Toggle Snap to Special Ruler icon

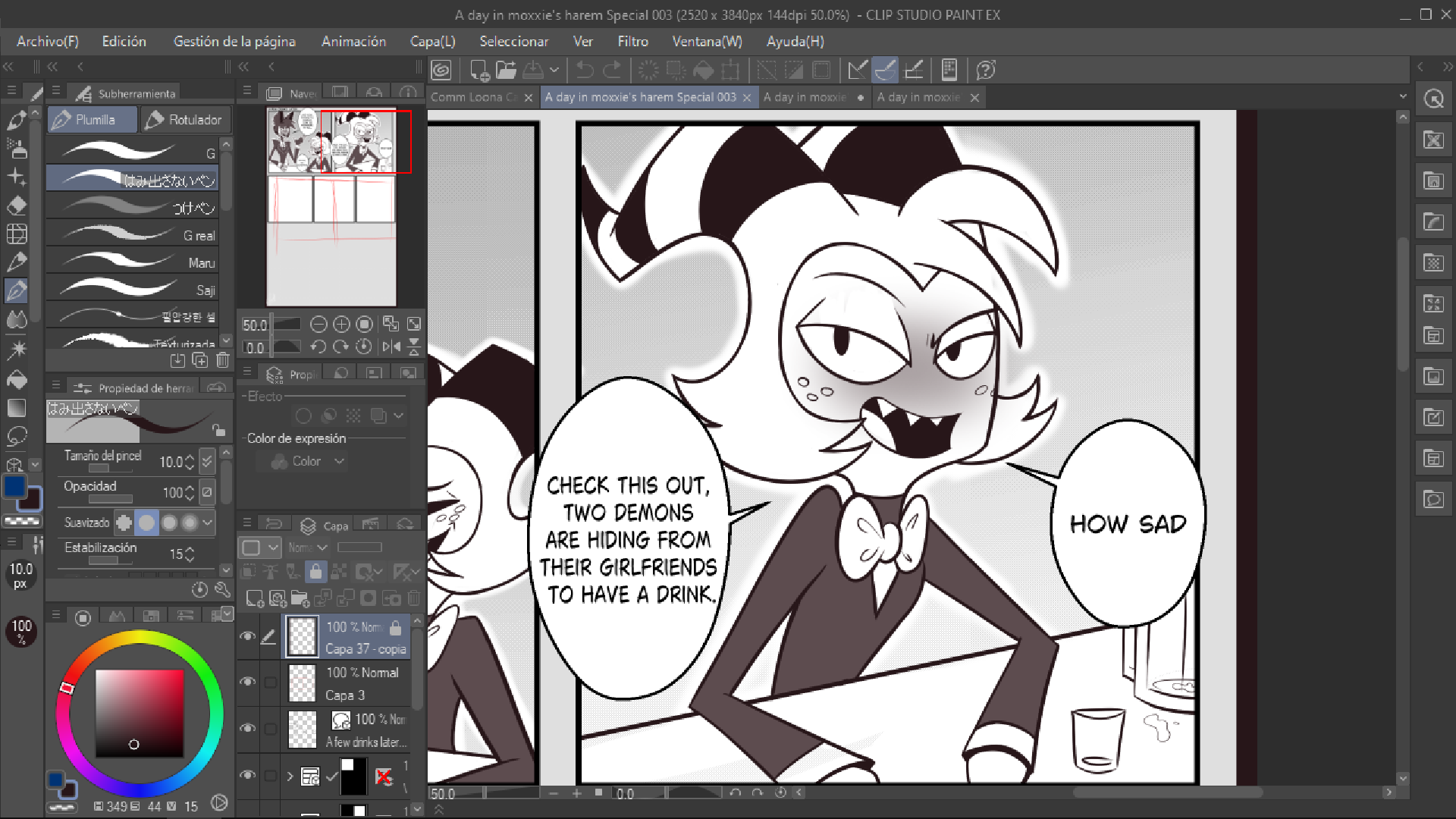(886, 71)
